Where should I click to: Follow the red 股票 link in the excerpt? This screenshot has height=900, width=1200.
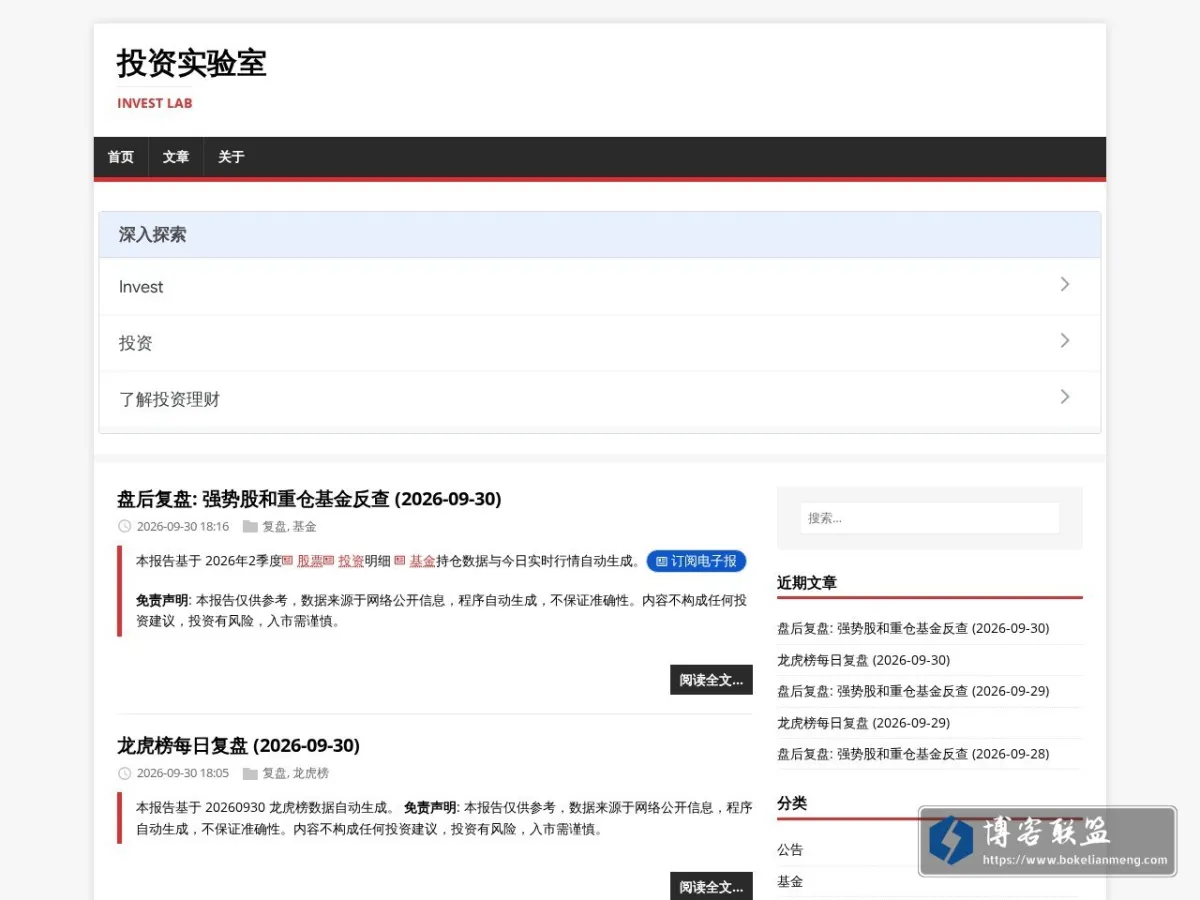310,561
